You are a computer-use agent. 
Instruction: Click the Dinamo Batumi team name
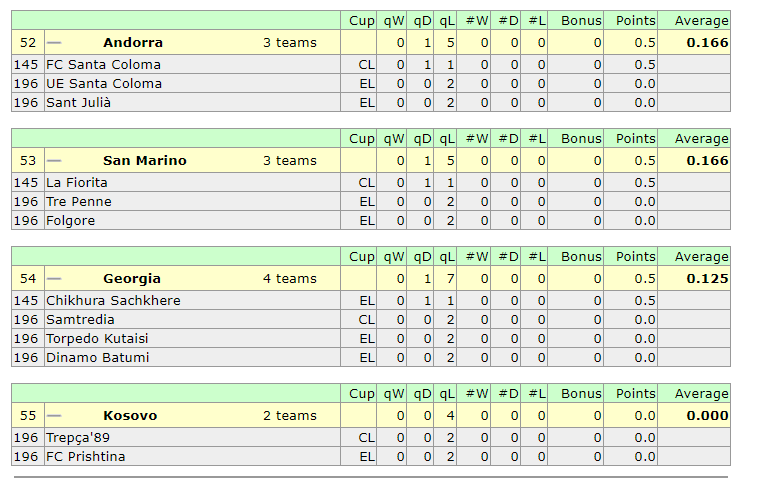tap(98, 357)
